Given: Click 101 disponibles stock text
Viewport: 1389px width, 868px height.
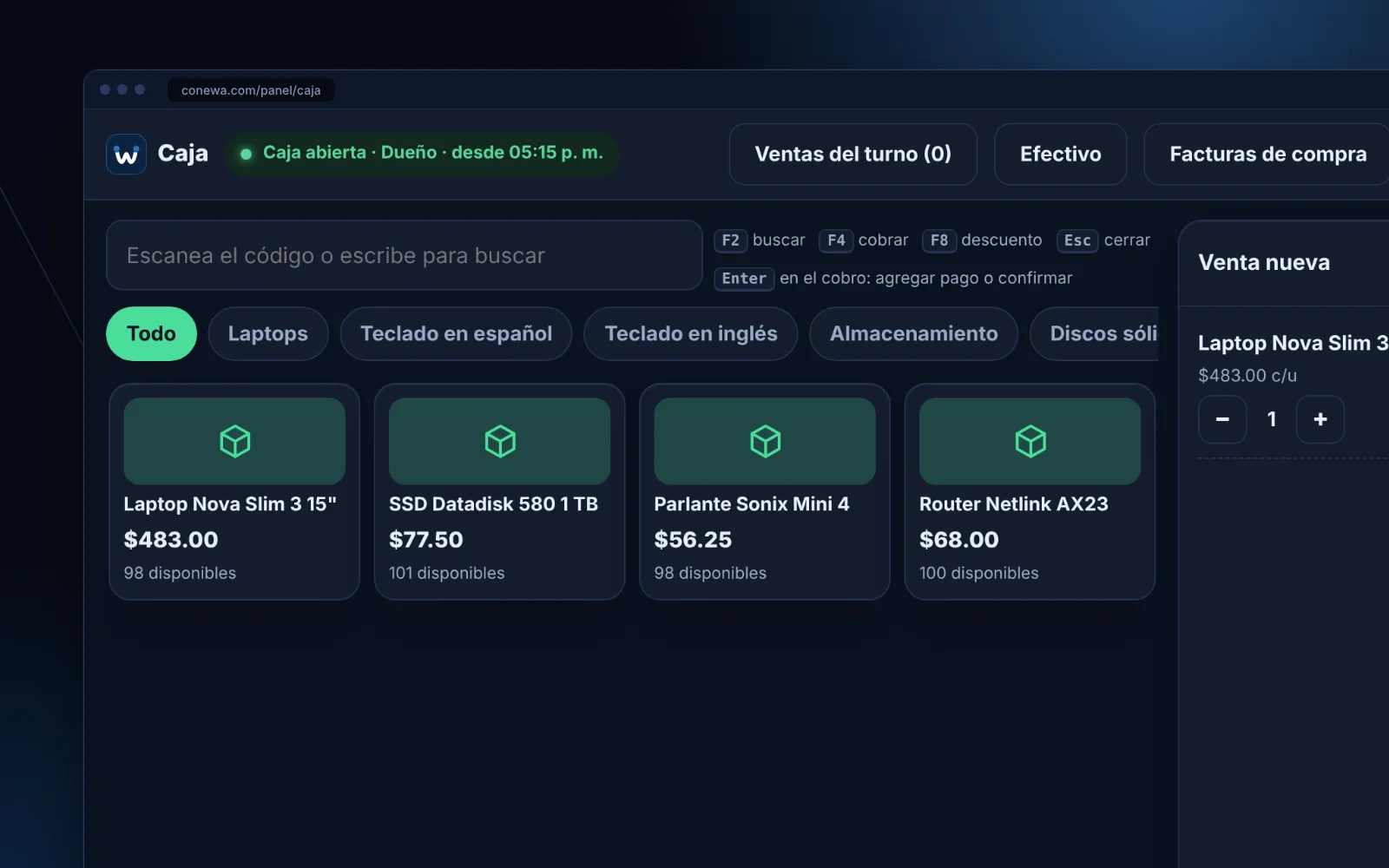Looking at the screenshot, I should pos(447,573).
